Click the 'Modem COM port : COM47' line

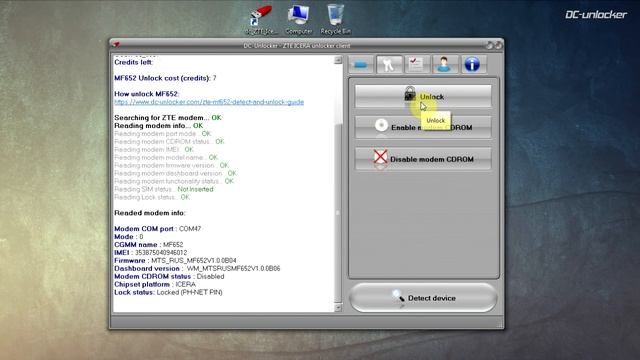[x=158, y=229]
